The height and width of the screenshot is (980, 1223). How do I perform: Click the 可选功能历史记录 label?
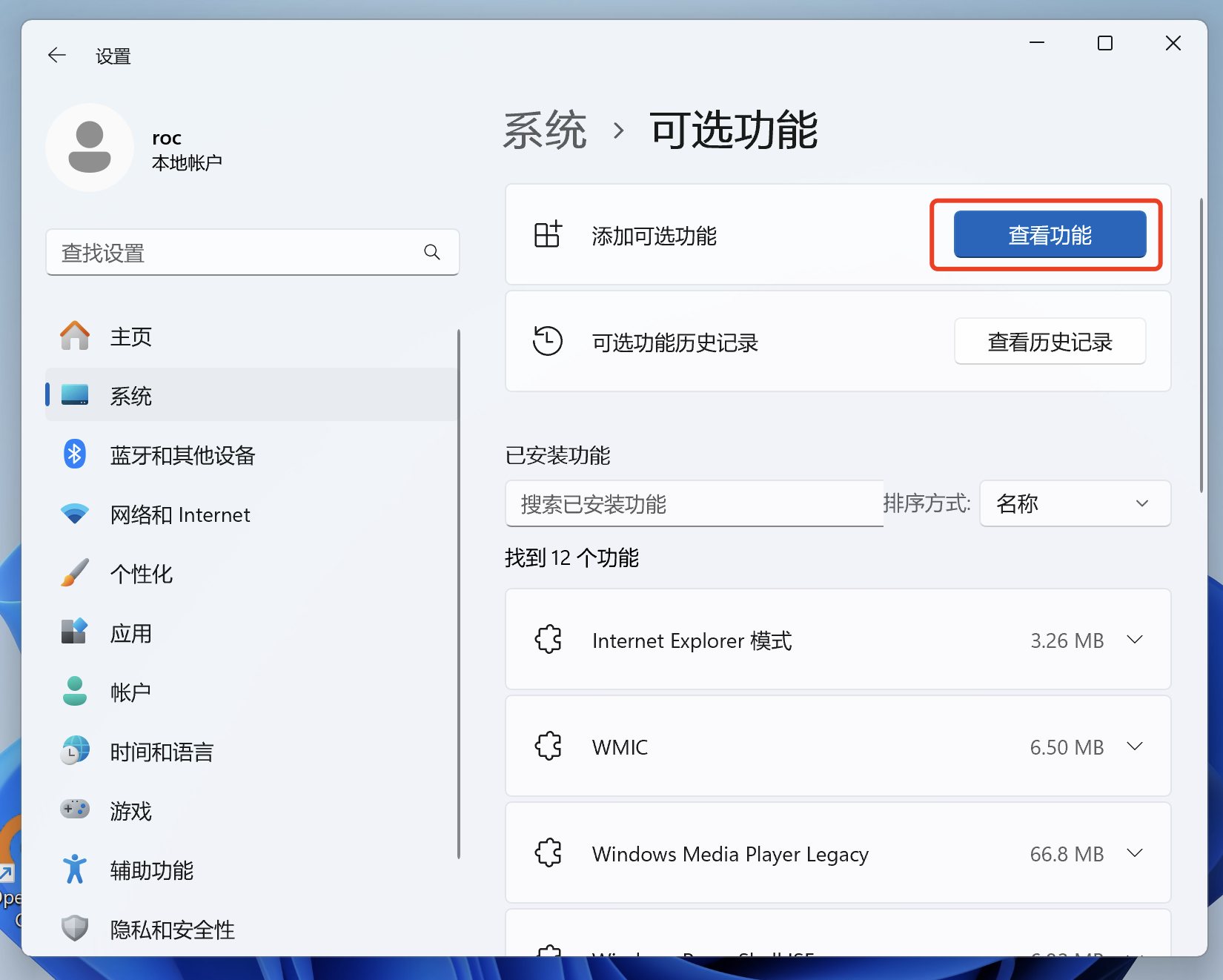(x=675, y=342)
